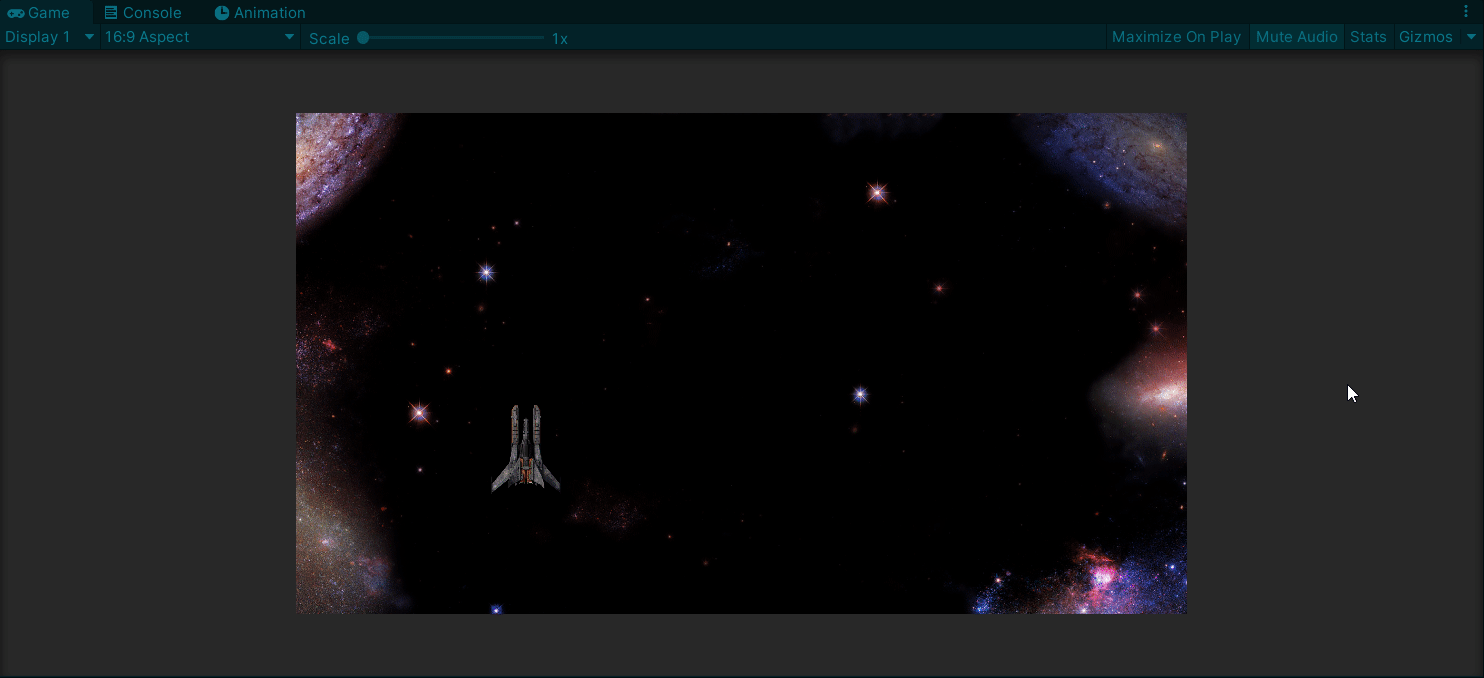Click the Scale value 1x text
Viewport: 1484px width, 678px height.
(560, 39)
